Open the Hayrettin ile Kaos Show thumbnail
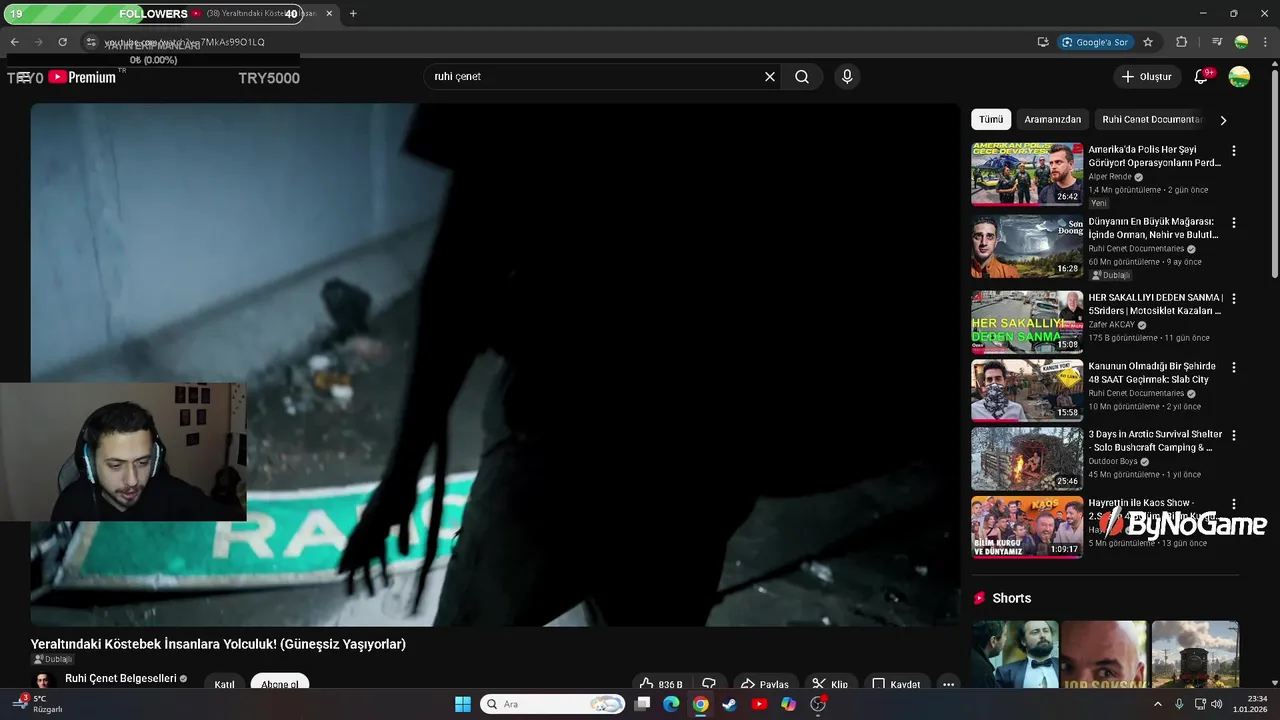The image size is (1280, 720). (1027, 527)
